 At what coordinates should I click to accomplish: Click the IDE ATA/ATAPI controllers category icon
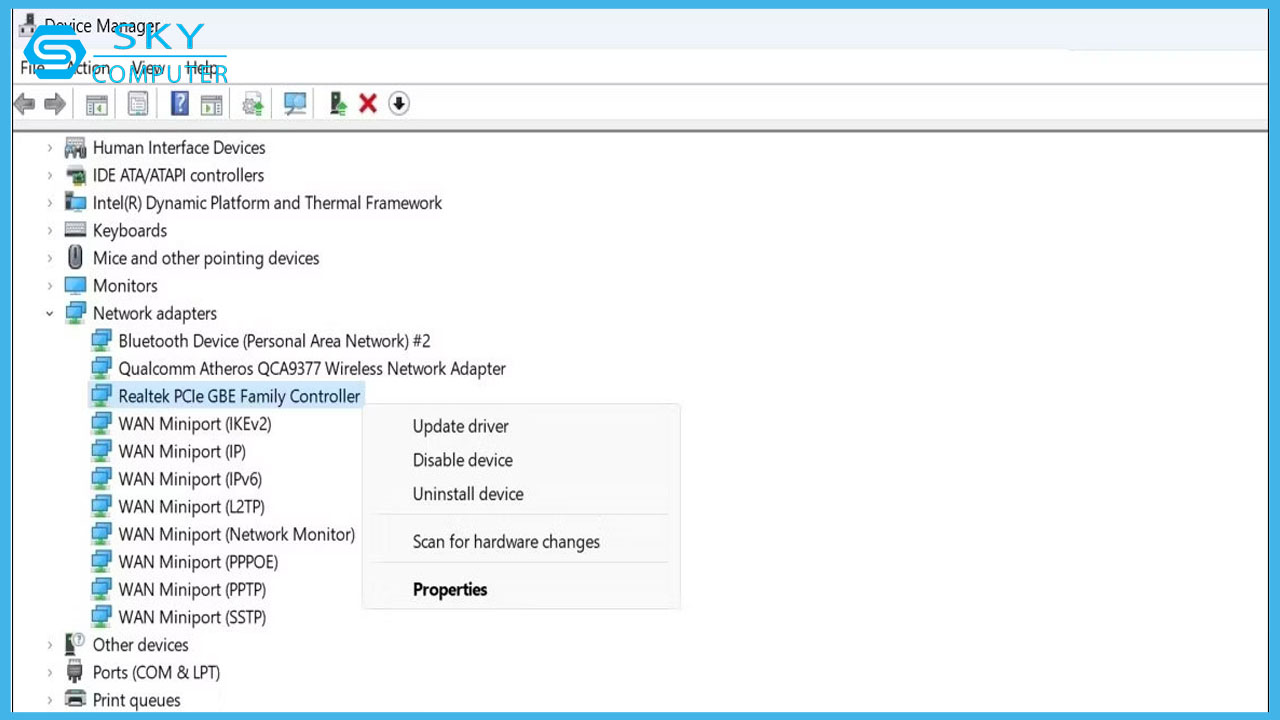[75, 175]
